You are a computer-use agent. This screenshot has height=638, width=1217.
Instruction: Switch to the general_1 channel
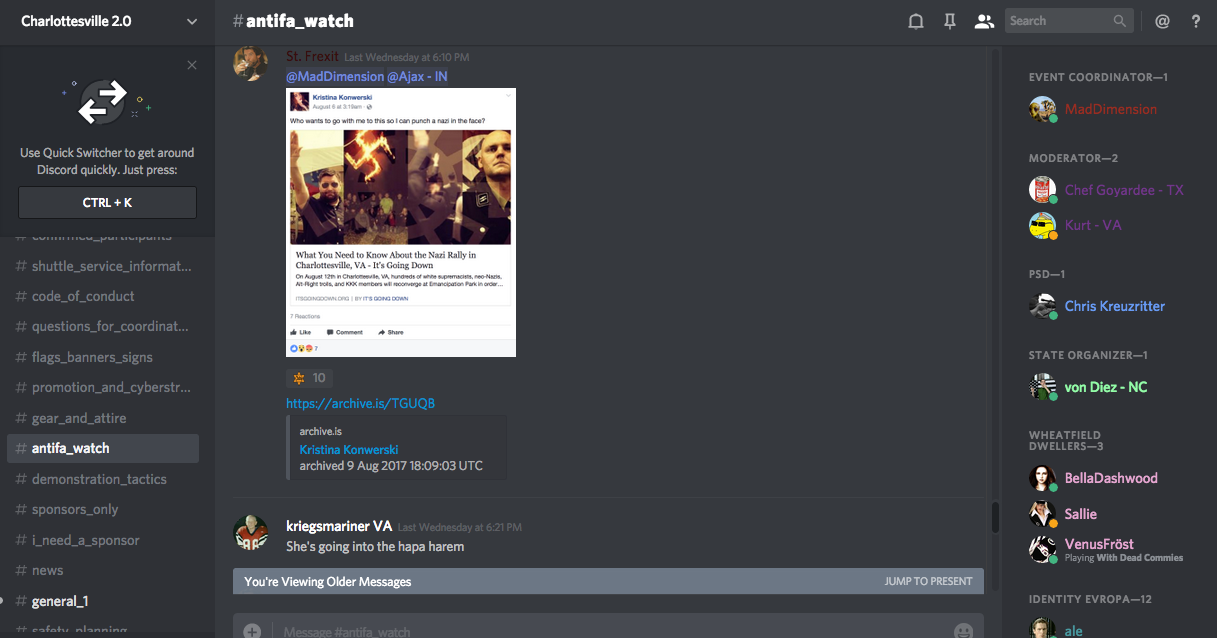click(60, 601)
